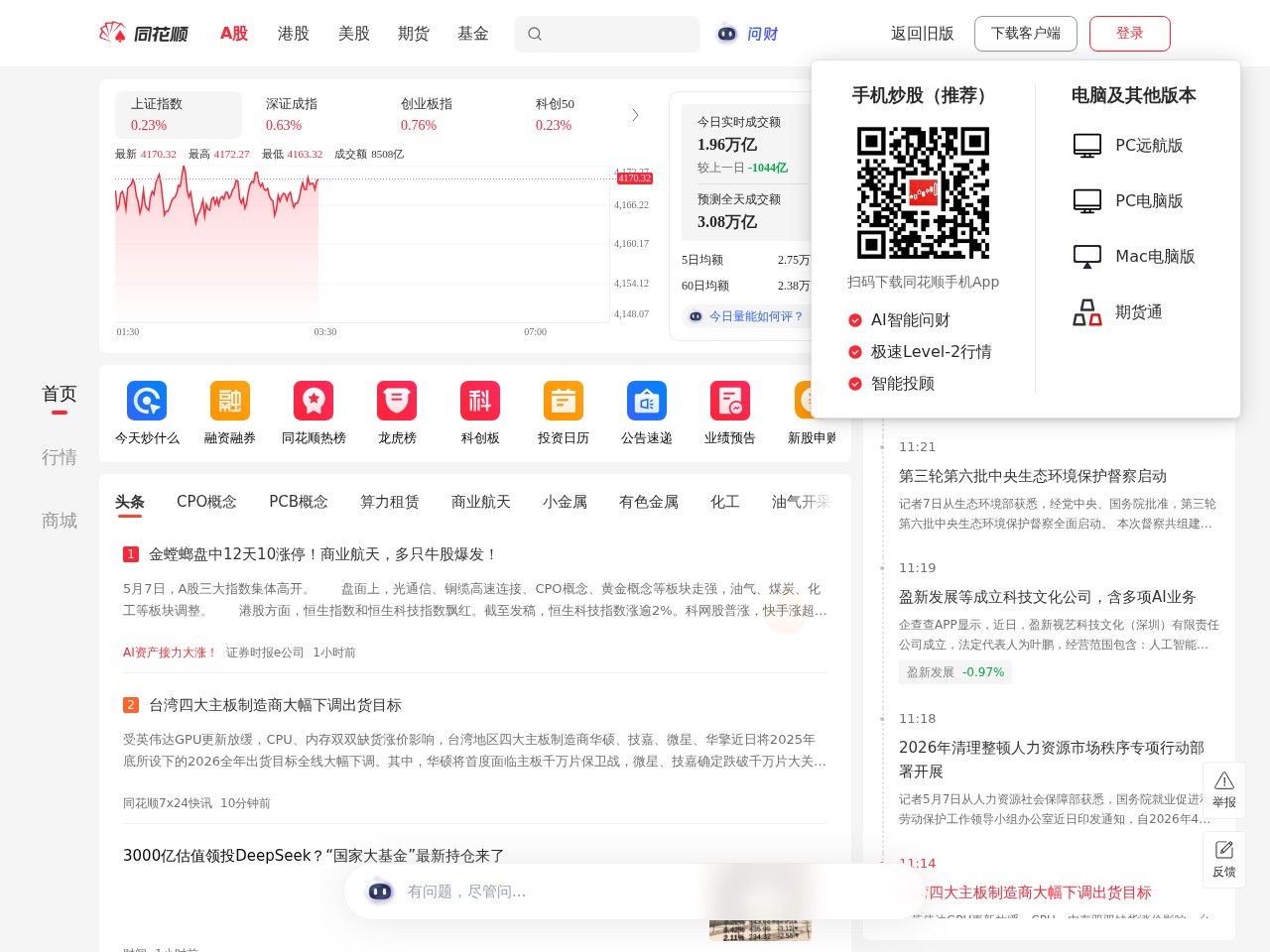Click robot icon in chat bar

click(380, 892)
